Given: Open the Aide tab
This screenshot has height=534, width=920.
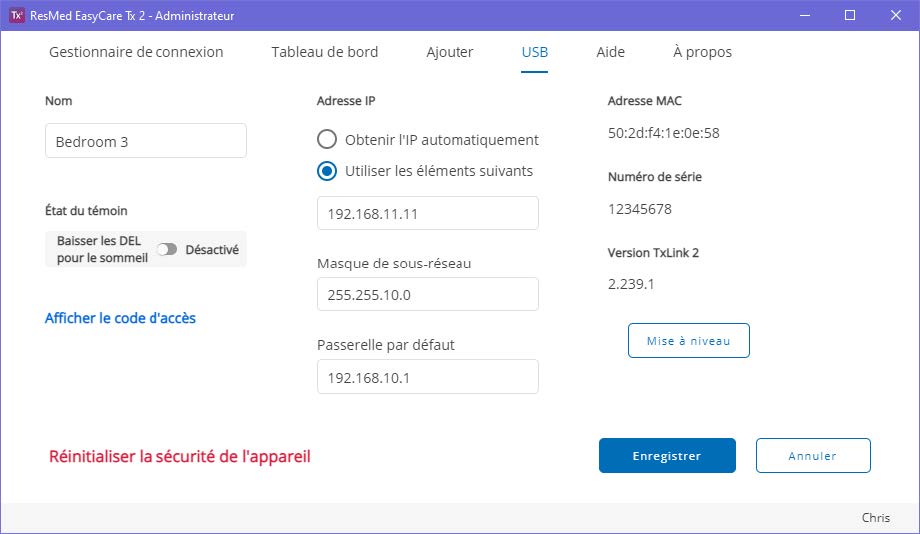Looking at the screenshot, I should click(x=610, y=52).
